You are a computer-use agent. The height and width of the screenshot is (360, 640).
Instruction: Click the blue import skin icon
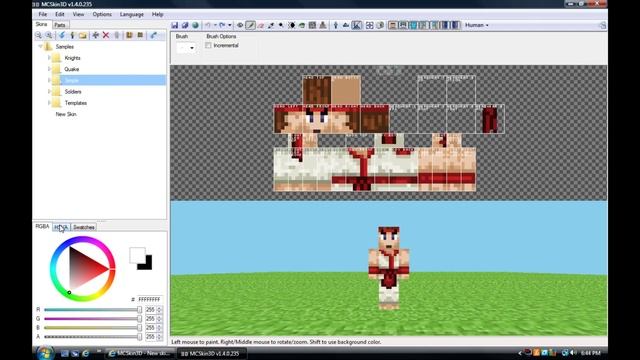(x=62, y=36)
